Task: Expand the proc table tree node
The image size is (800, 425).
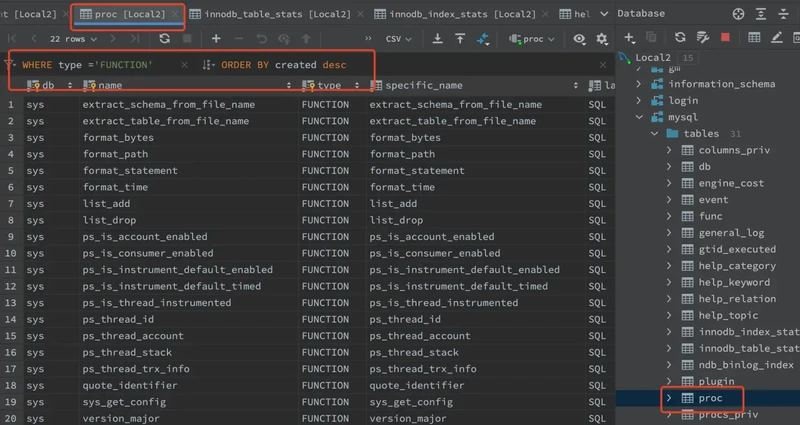Action: click(x=670, y=398)
